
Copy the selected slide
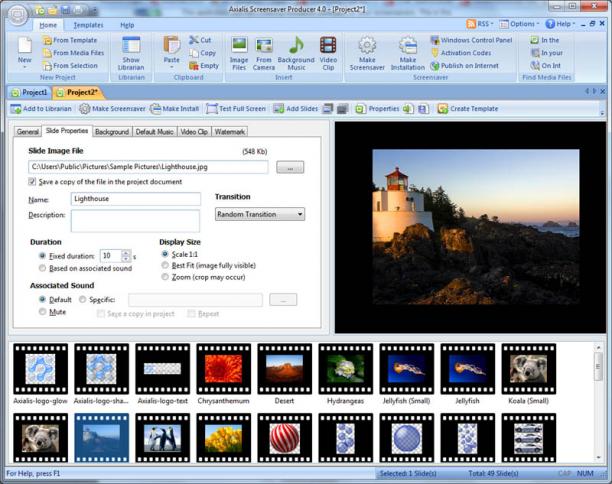(202, 53)
